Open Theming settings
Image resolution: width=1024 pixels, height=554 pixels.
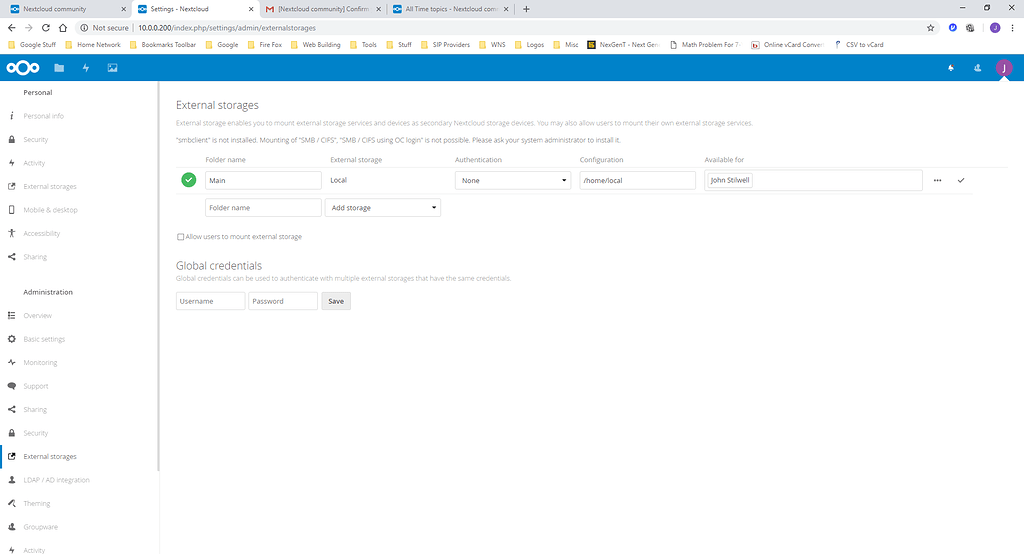pyautogui.click(x=37, y=504)
